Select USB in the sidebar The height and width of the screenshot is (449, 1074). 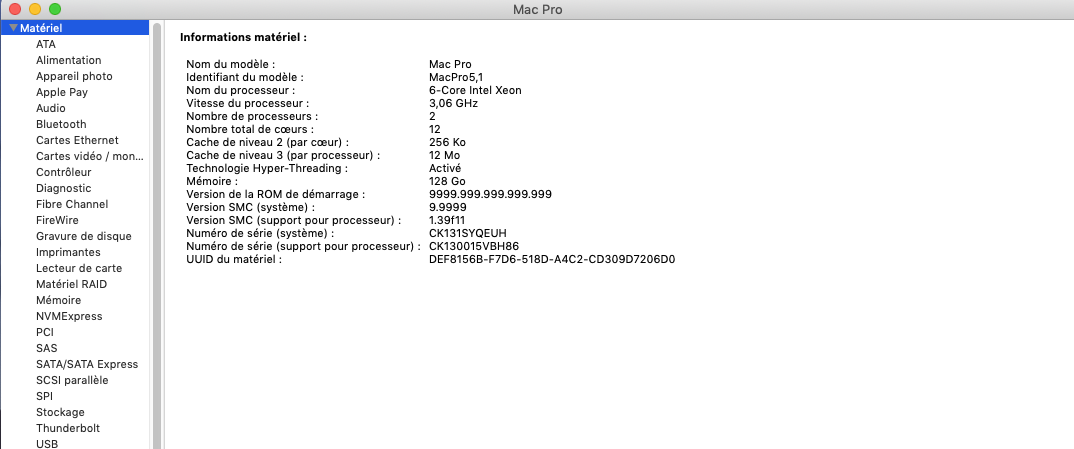click(47, 444)
